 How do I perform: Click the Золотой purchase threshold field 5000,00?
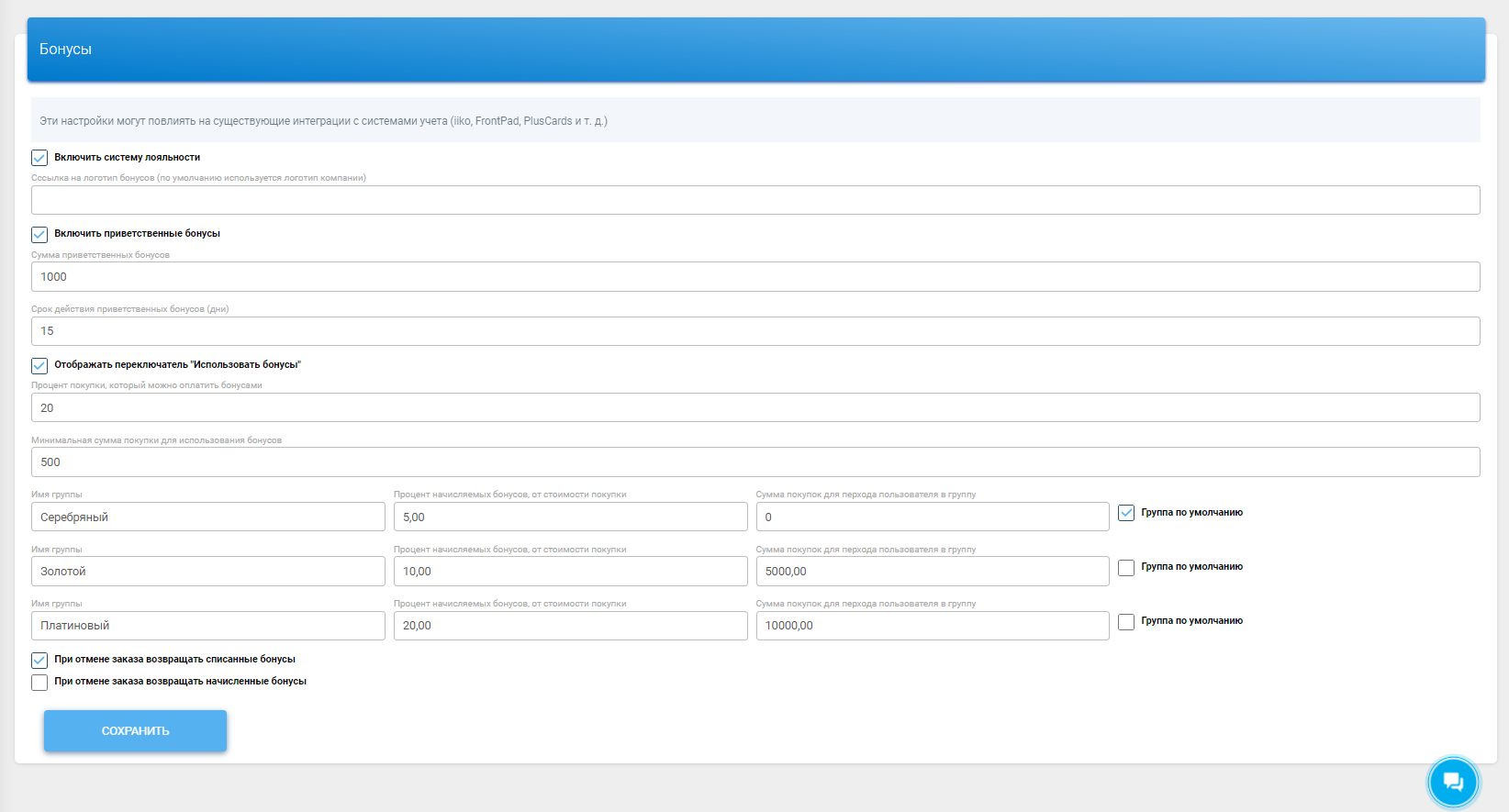click(x=932, y=572)
